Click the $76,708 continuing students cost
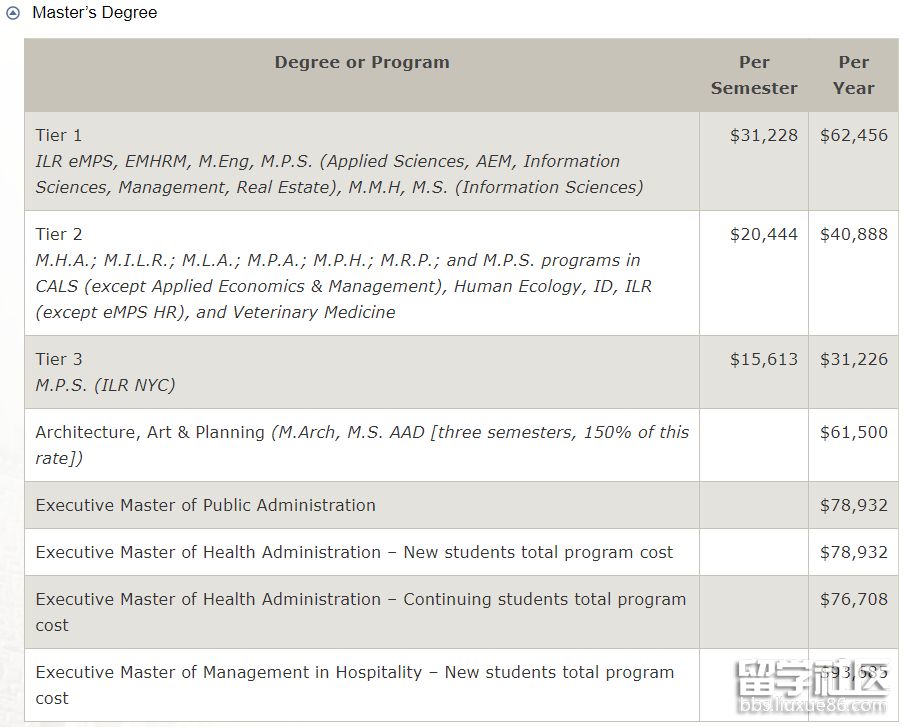 click(x=854, y=599)
